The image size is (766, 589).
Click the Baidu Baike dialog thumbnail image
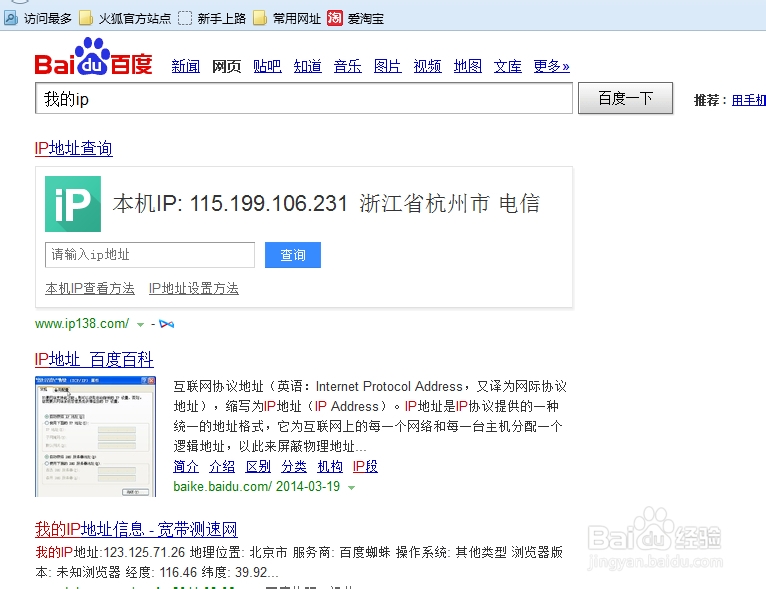(x=95, y=436)
